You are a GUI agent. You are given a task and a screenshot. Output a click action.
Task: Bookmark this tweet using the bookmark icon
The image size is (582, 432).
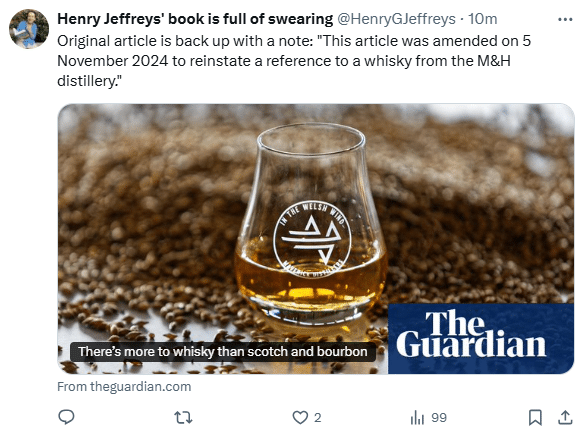point(535,418)
